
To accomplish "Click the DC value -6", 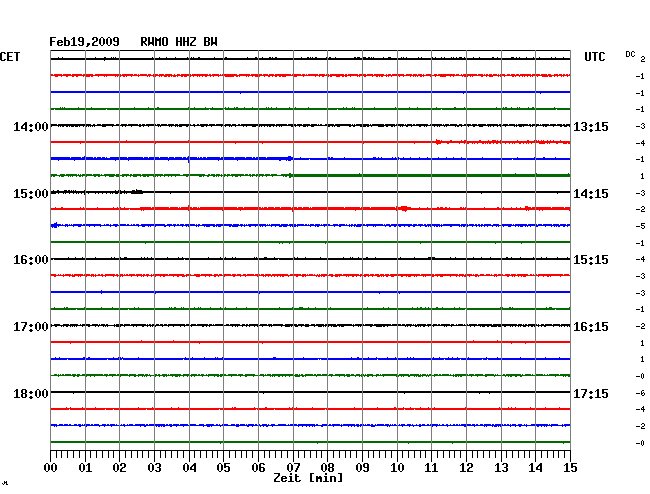I will (640, 393).
